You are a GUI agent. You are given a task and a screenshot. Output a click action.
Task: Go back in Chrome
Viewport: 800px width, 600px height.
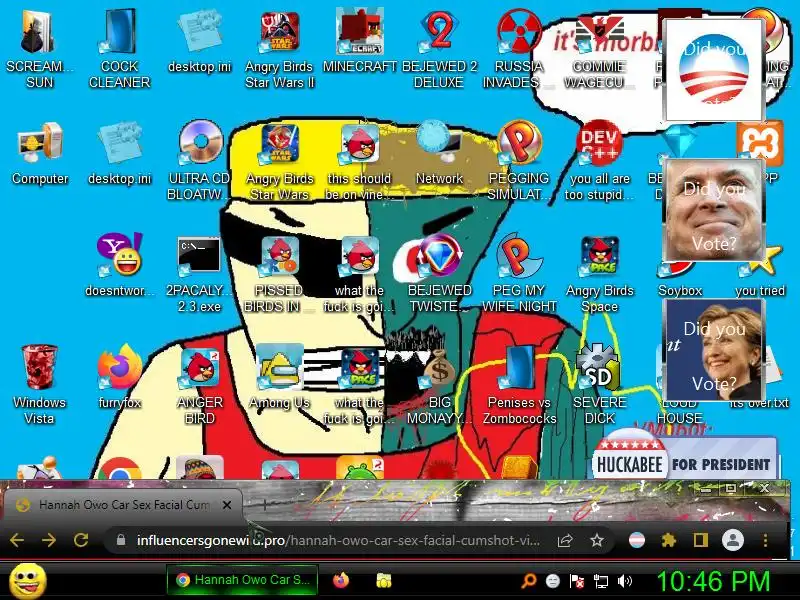[x=17, y=540]
